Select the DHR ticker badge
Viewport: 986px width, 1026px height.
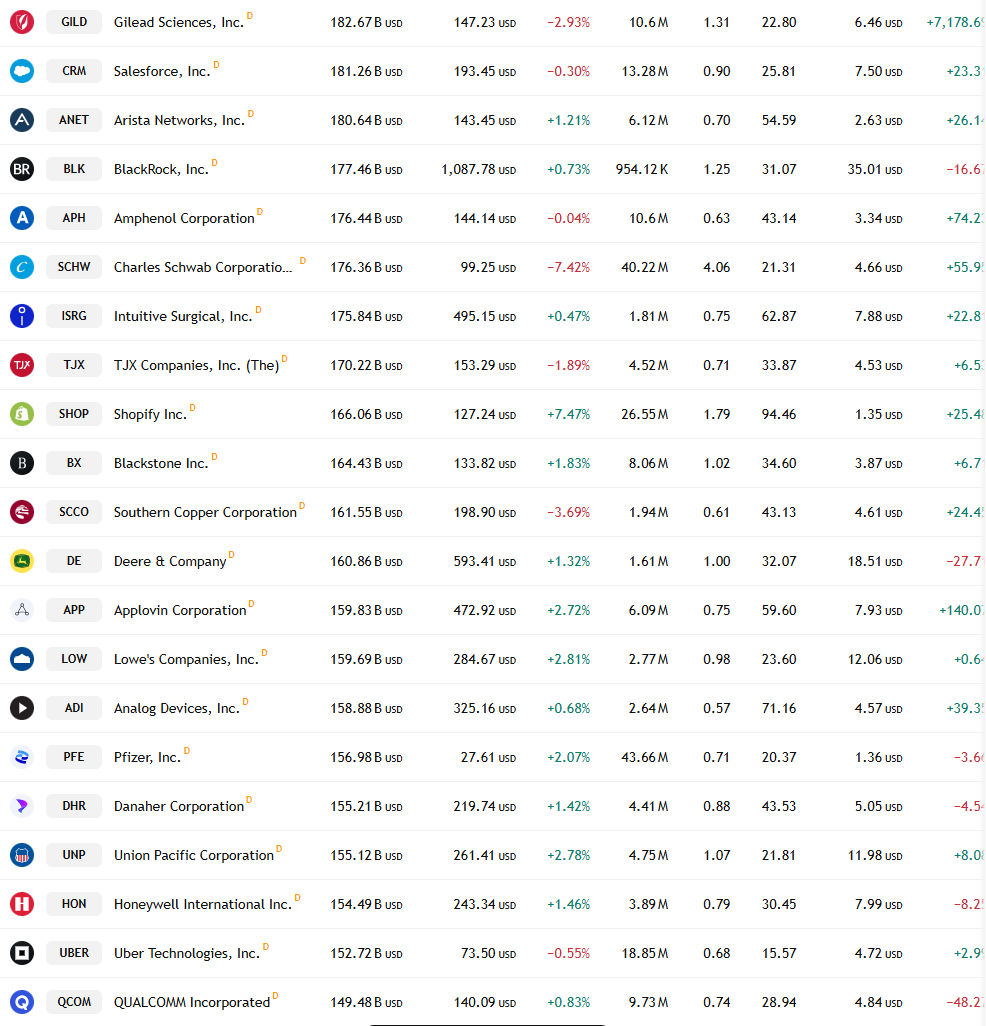coord(74,805)
